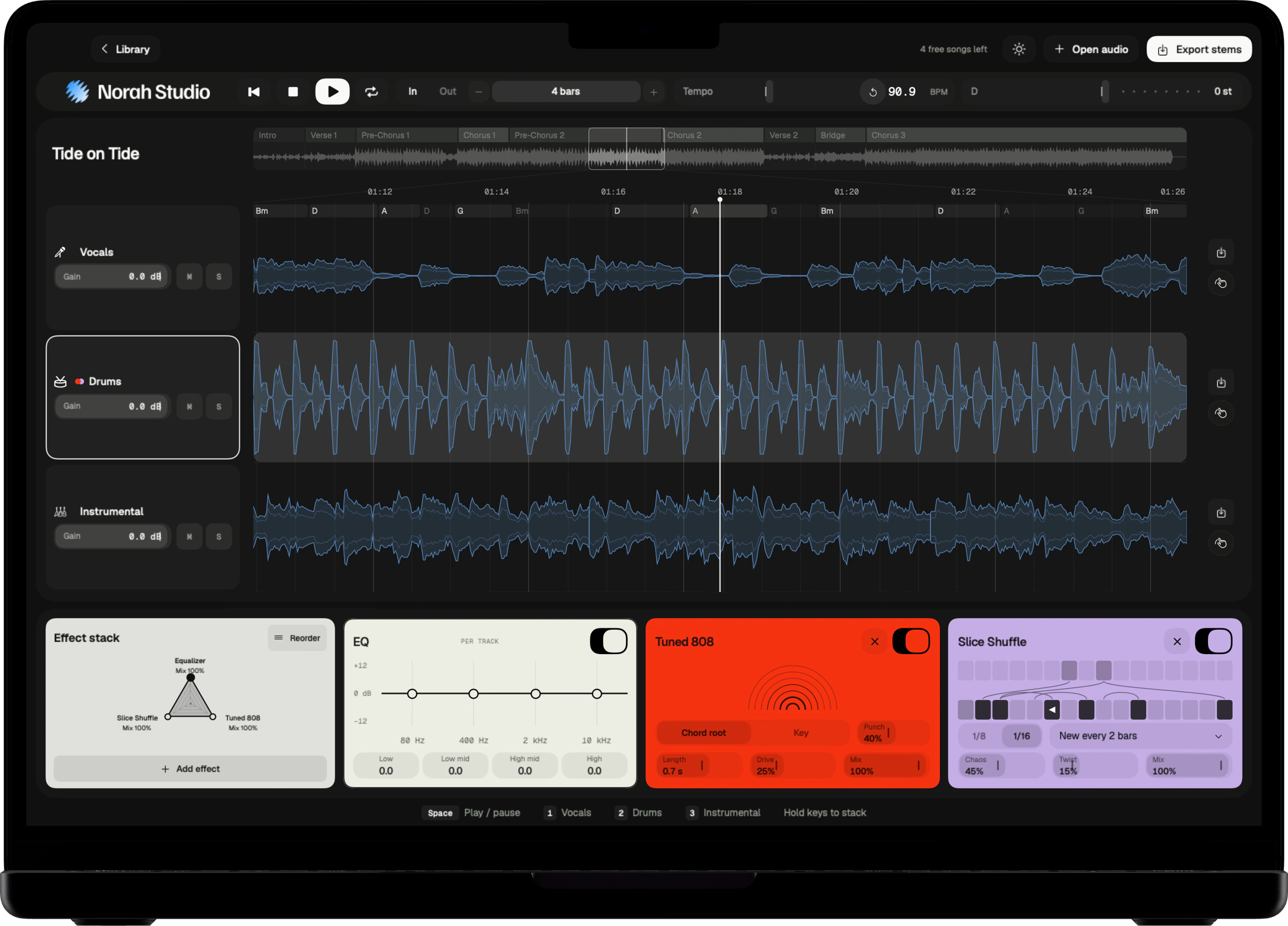The height and width of the screenshot is (926, 1288).
Task: Set the loop Out point
Action: click(448, 92)
